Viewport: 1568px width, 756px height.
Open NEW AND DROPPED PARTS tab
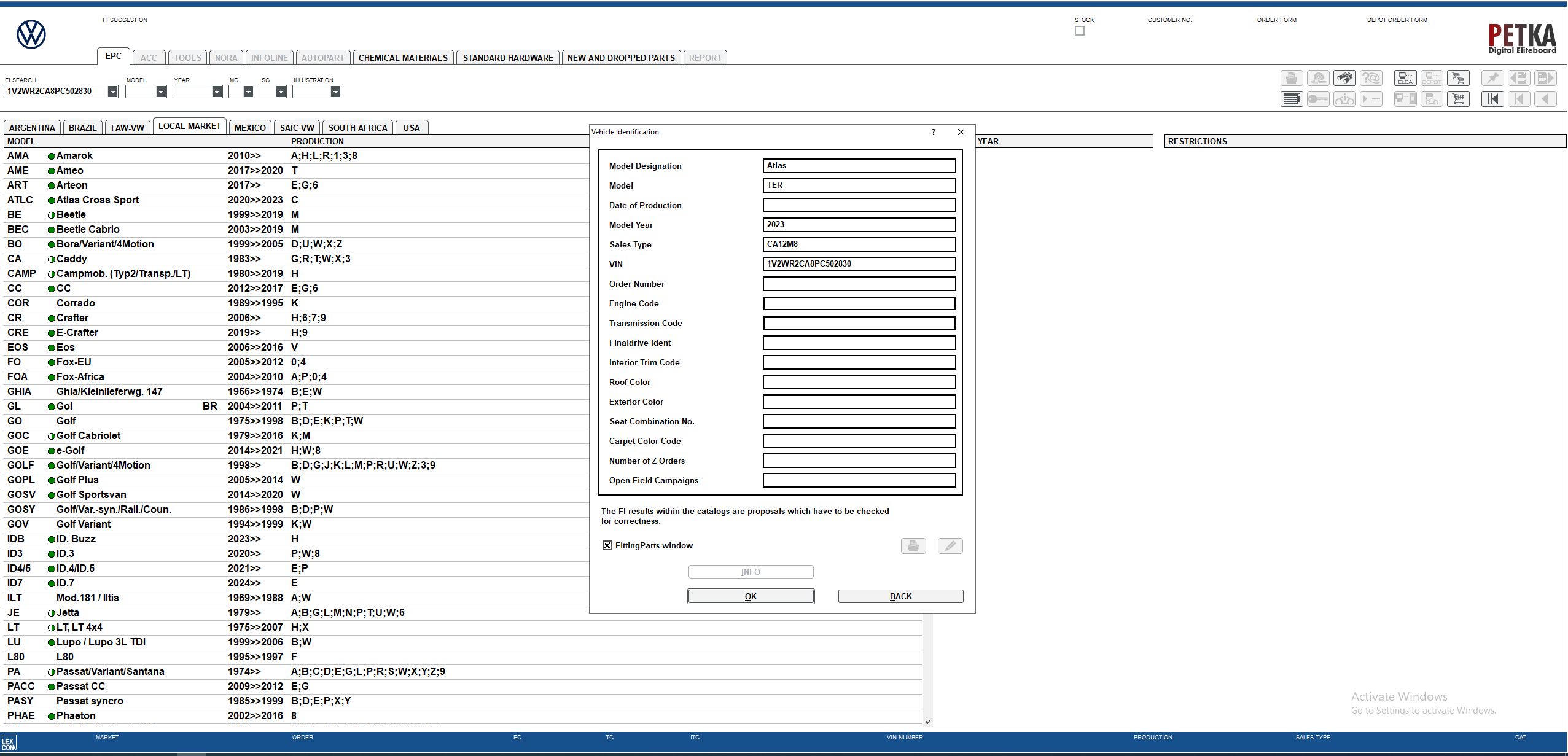point(621,58)
